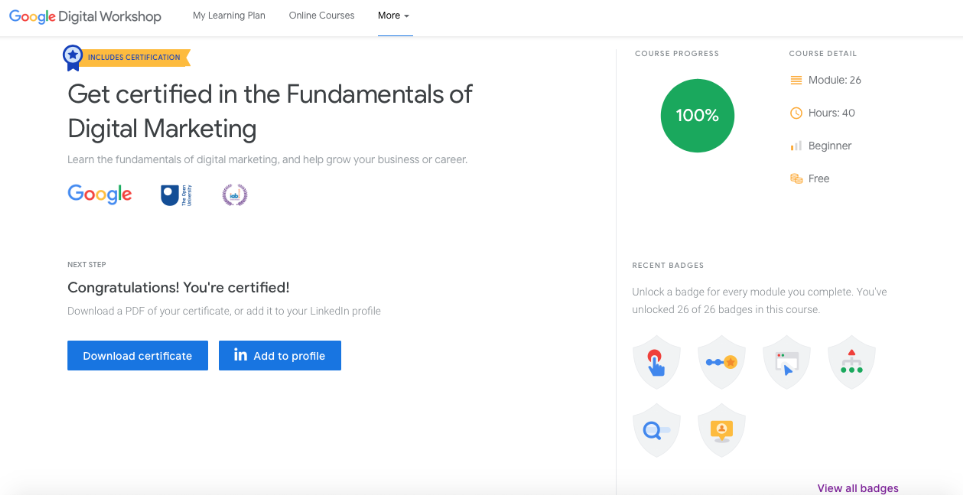
Task: Click The Open University shield logo
Action: coord(170,195)
